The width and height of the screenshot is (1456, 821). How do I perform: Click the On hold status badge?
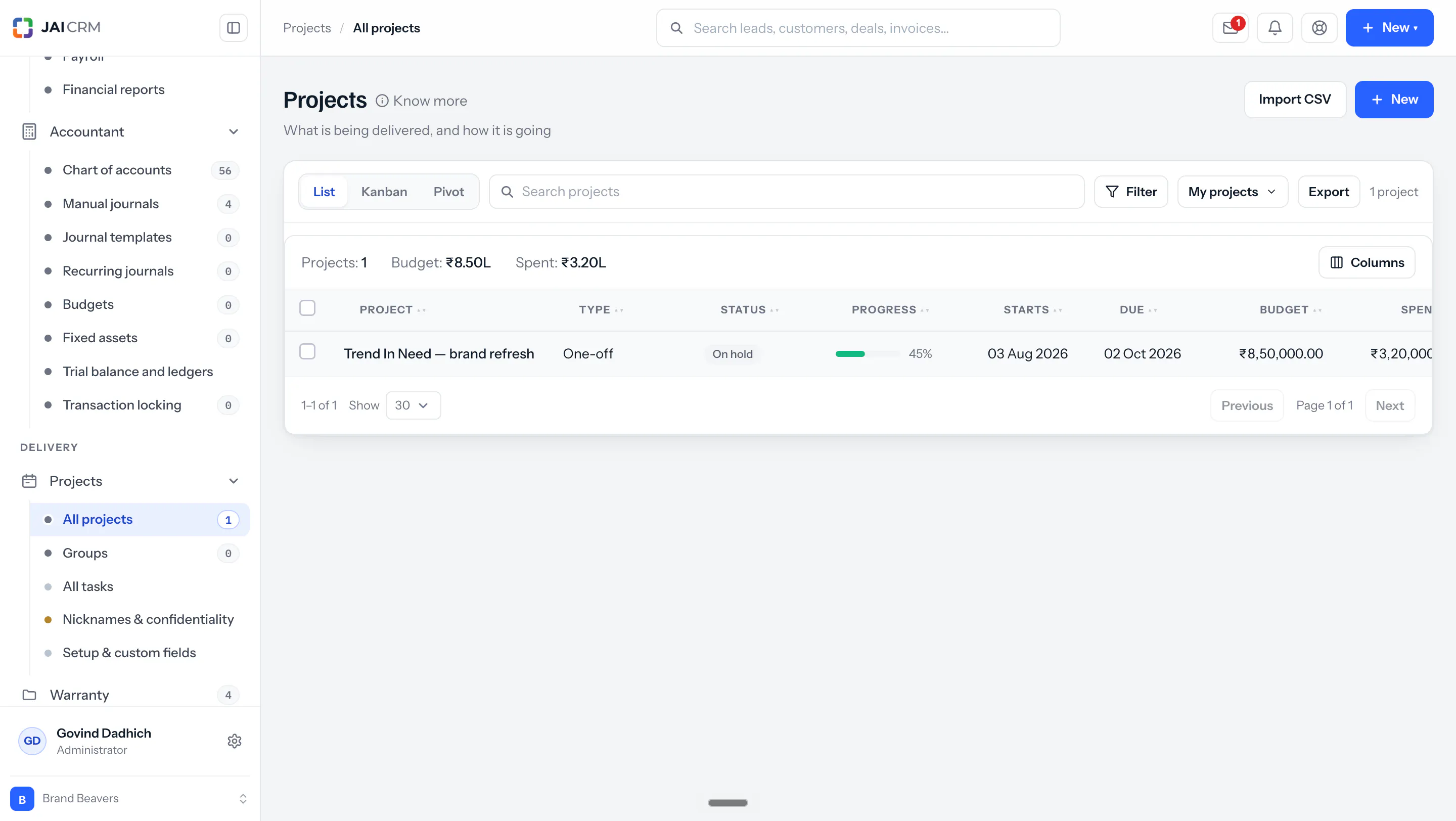click(x=733, y=354)
